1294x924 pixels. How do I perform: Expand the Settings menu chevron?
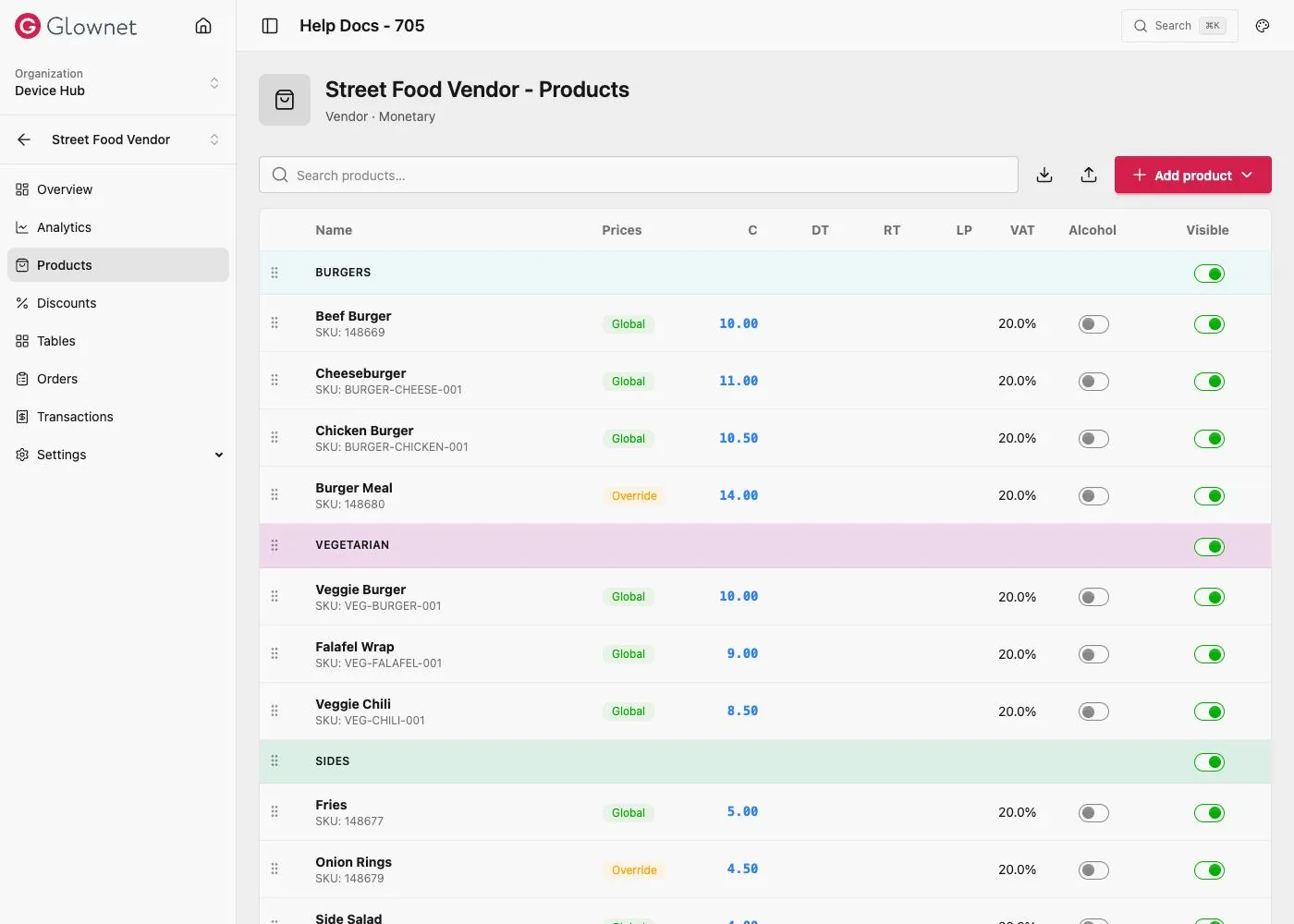pyautogui.click(x=219, y=455)
